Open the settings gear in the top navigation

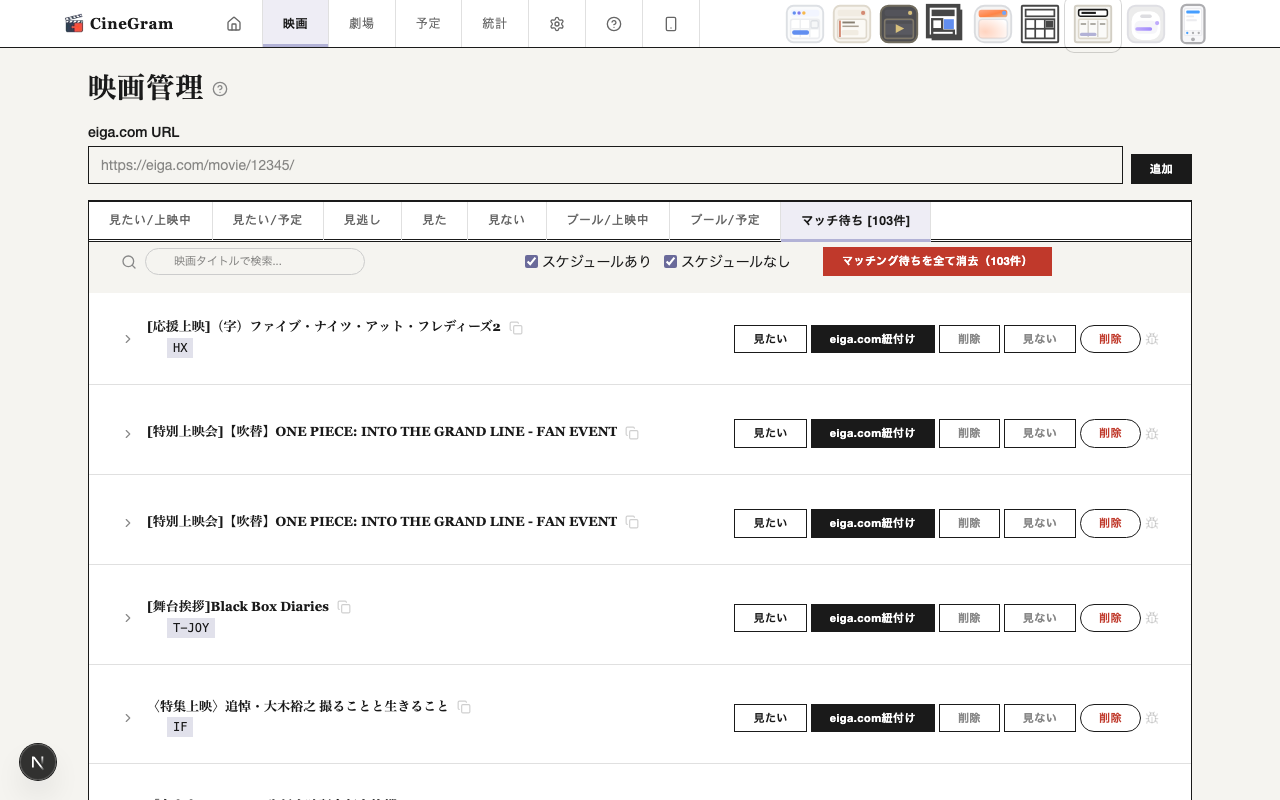(557, 23)
